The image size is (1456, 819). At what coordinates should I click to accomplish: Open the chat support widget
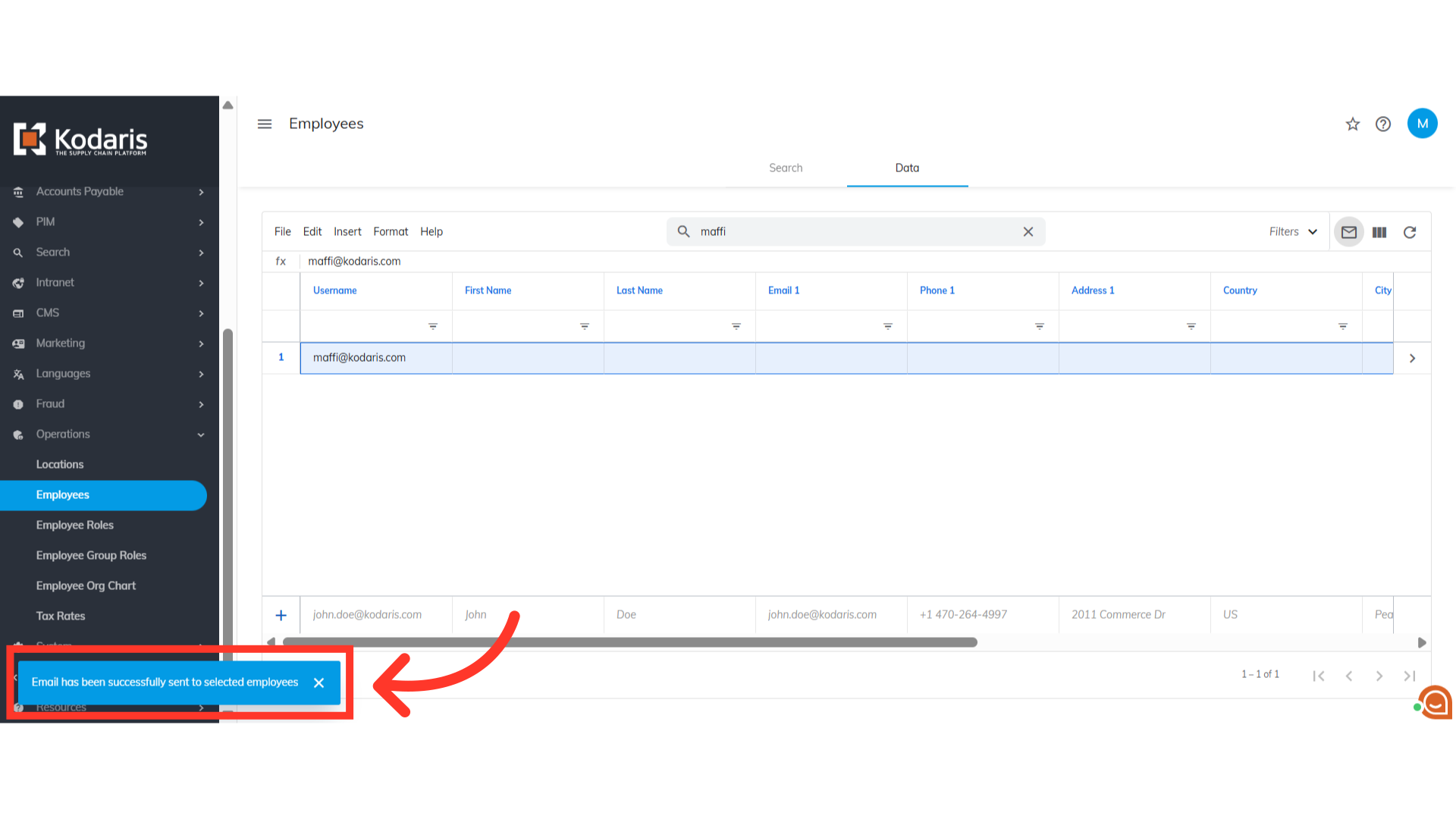(x=1435, y=702)
